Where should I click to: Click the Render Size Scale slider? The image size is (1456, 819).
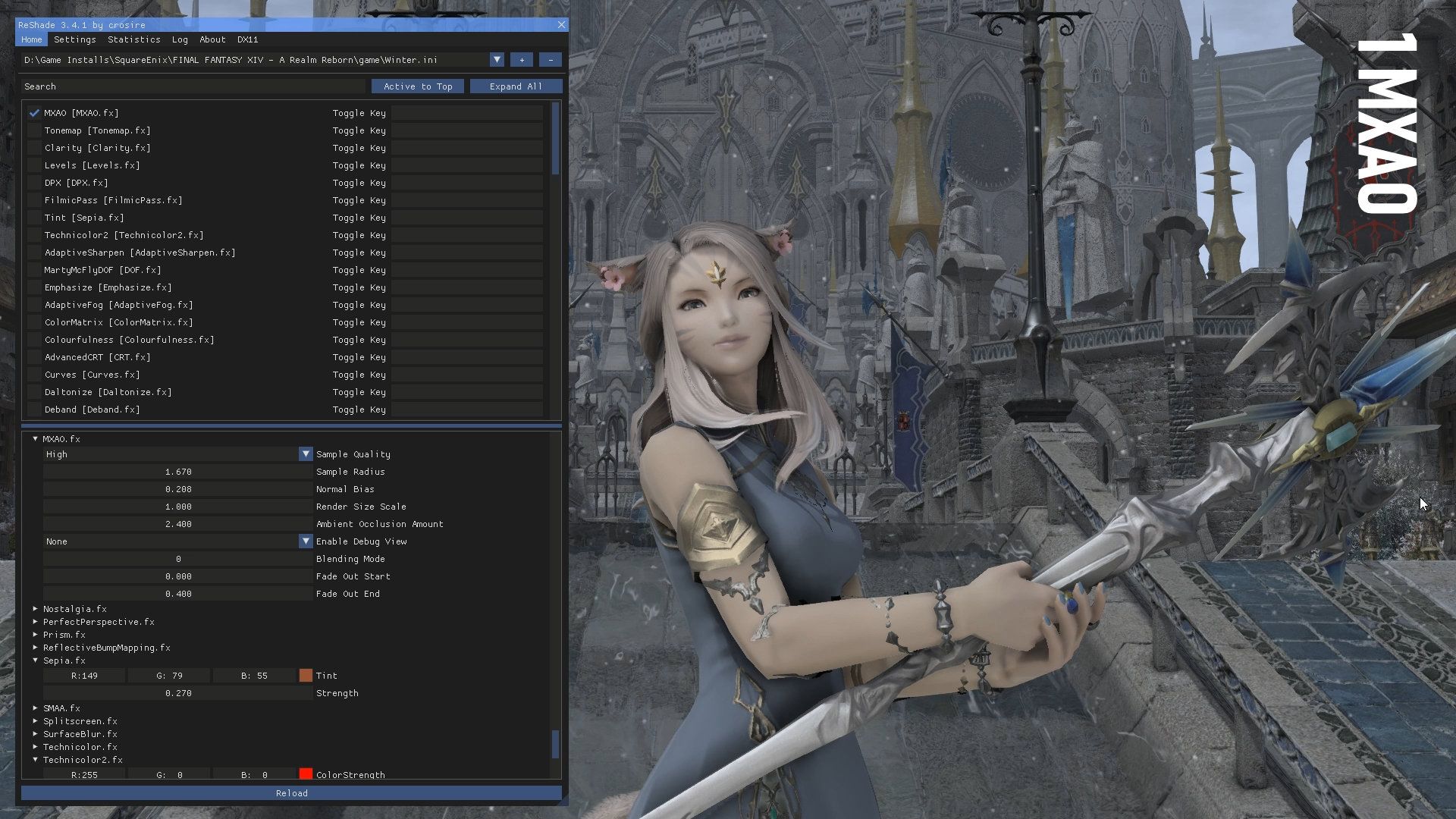click(x=177, y=507)
